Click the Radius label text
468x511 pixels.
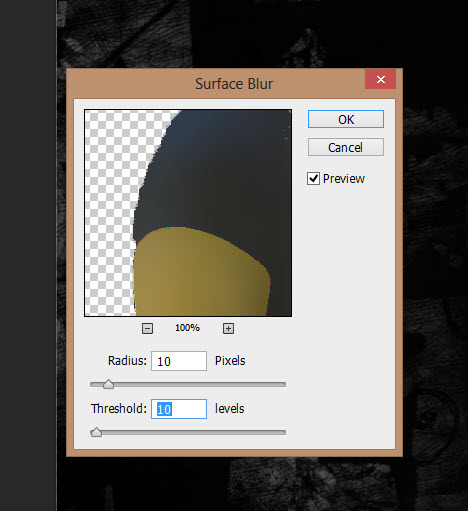(x=127, y=361)
